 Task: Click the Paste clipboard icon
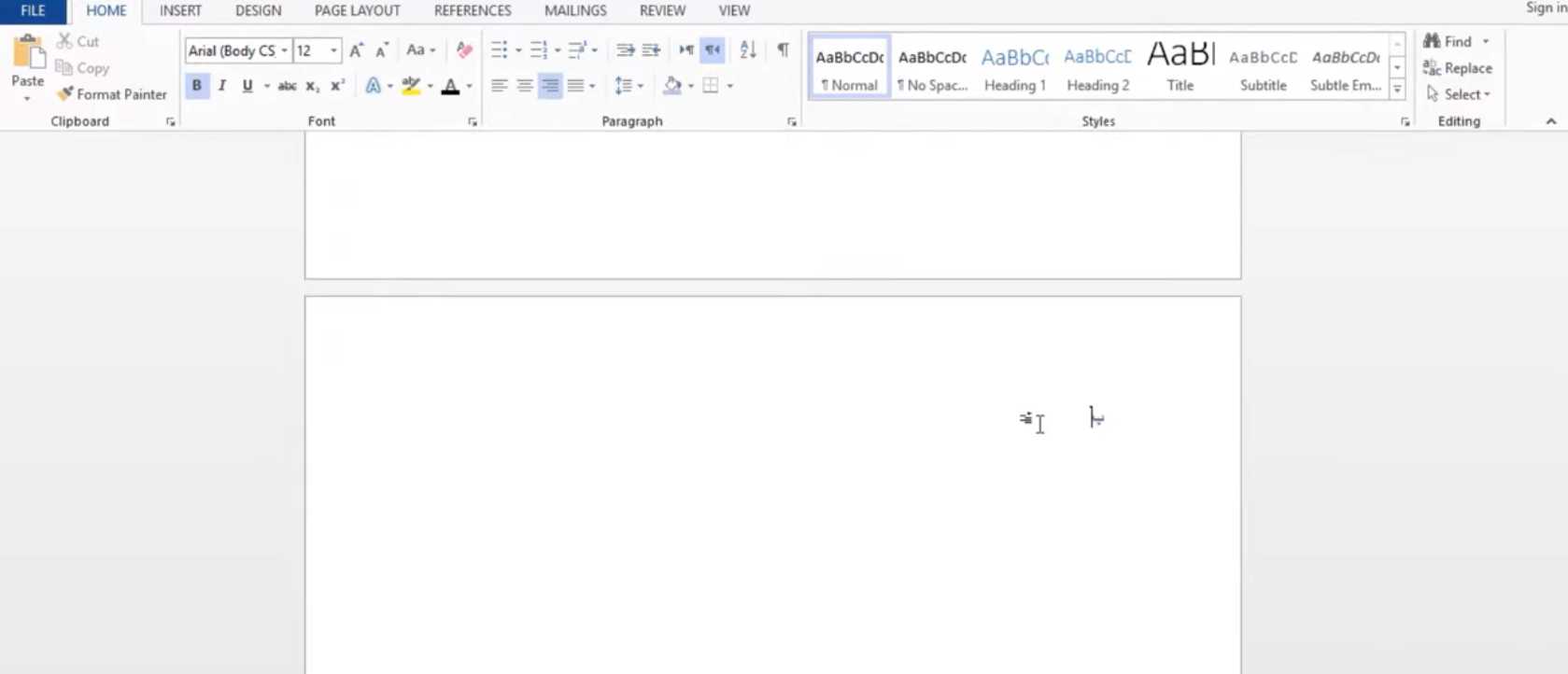tap(28, 53)
